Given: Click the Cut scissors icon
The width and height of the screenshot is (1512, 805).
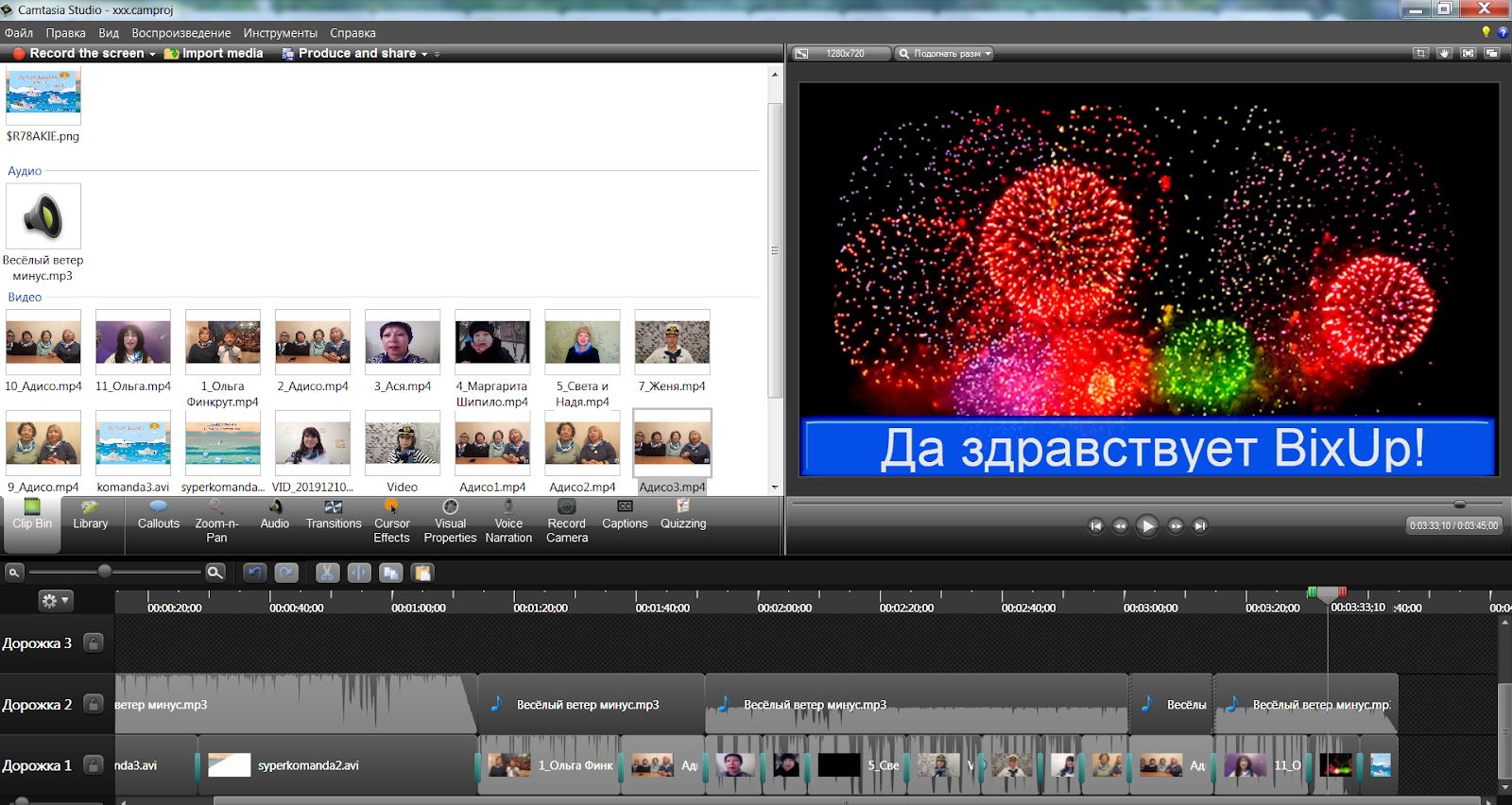Looking at the screenshot, I should pyautogui.click(x=327, y=573).
